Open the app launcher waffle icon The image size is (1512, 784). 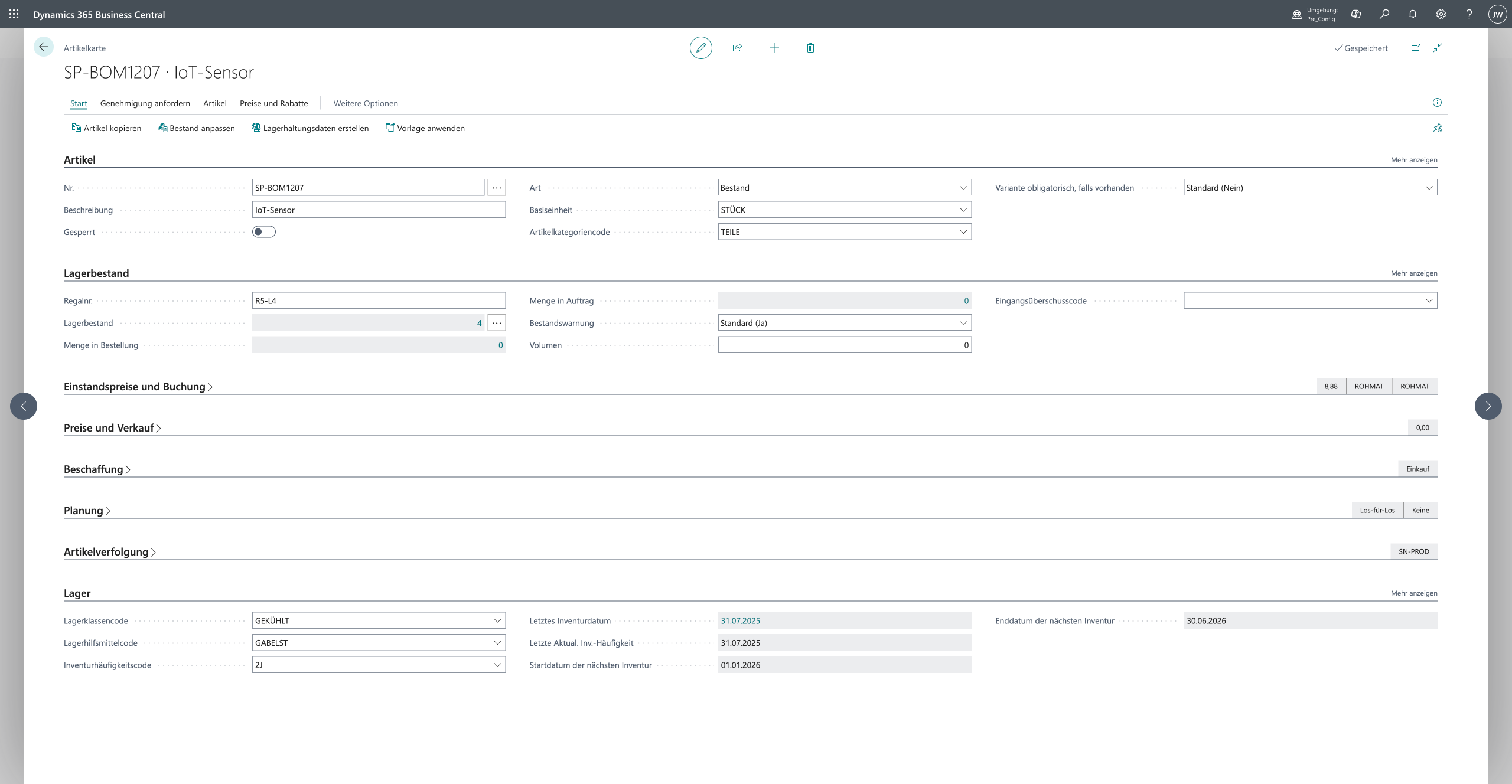[x=14, y=14]
